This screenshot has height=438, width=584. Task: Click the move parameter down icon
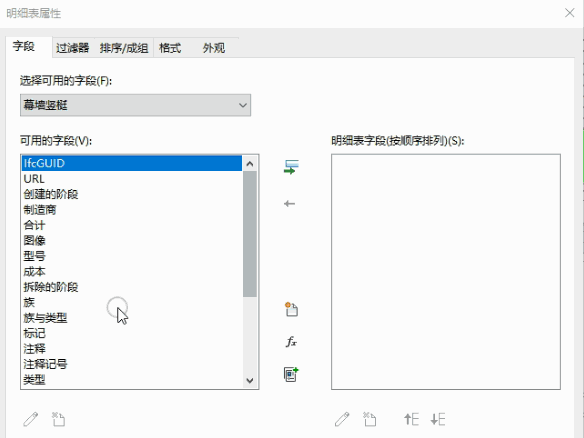click(438, 419)
